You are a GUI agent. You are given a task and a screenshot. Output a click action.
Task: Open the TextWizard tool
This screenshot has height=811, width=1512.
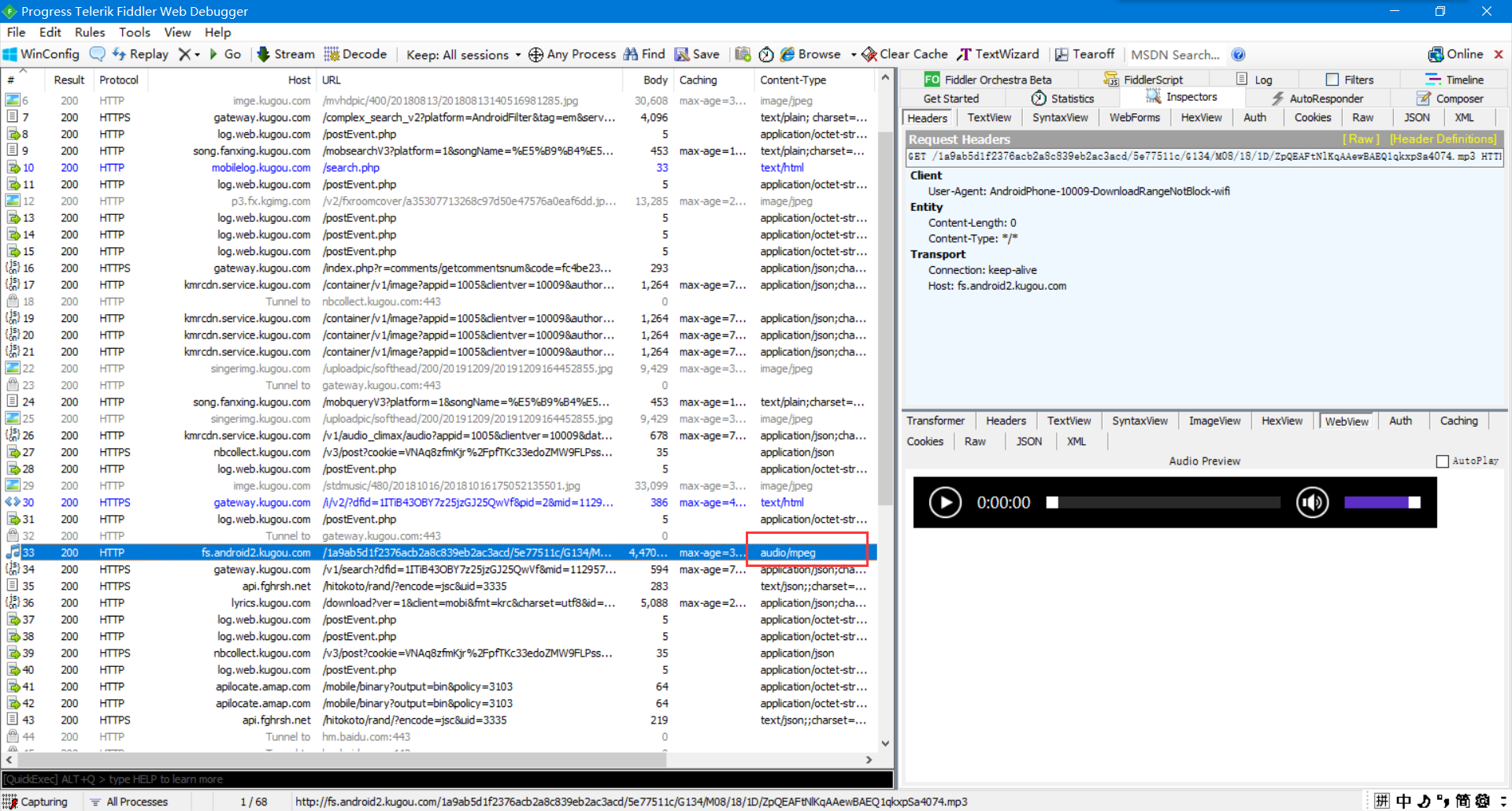pyautogui.click(x=998, y=54)
